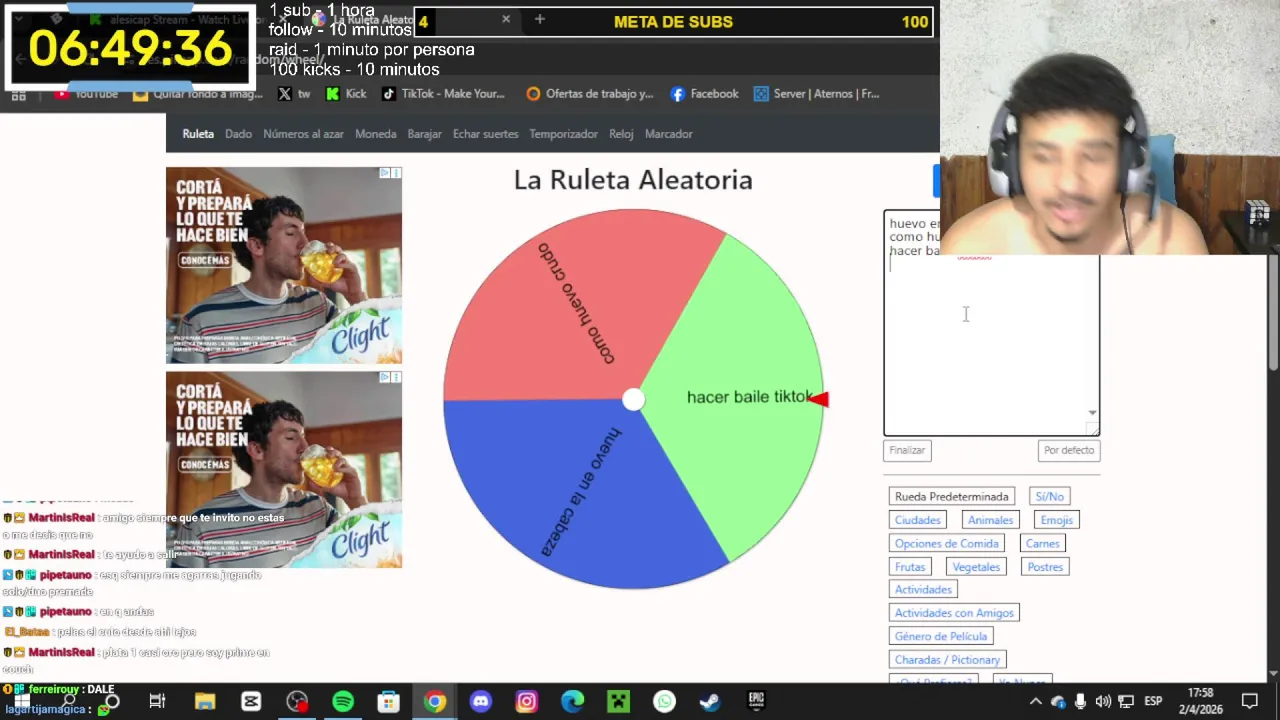
Task: Click the white center hub of the wheel
Action: tap(633, 400)
